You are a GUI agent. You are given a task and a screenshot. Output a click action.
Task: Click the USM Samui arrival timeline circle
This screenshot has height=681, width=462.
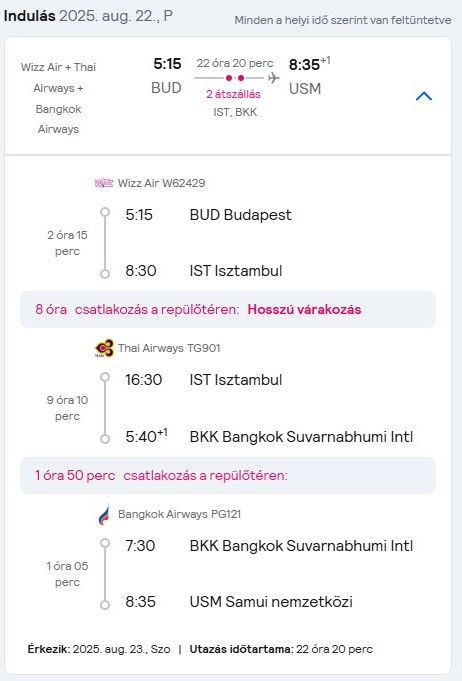105,605
